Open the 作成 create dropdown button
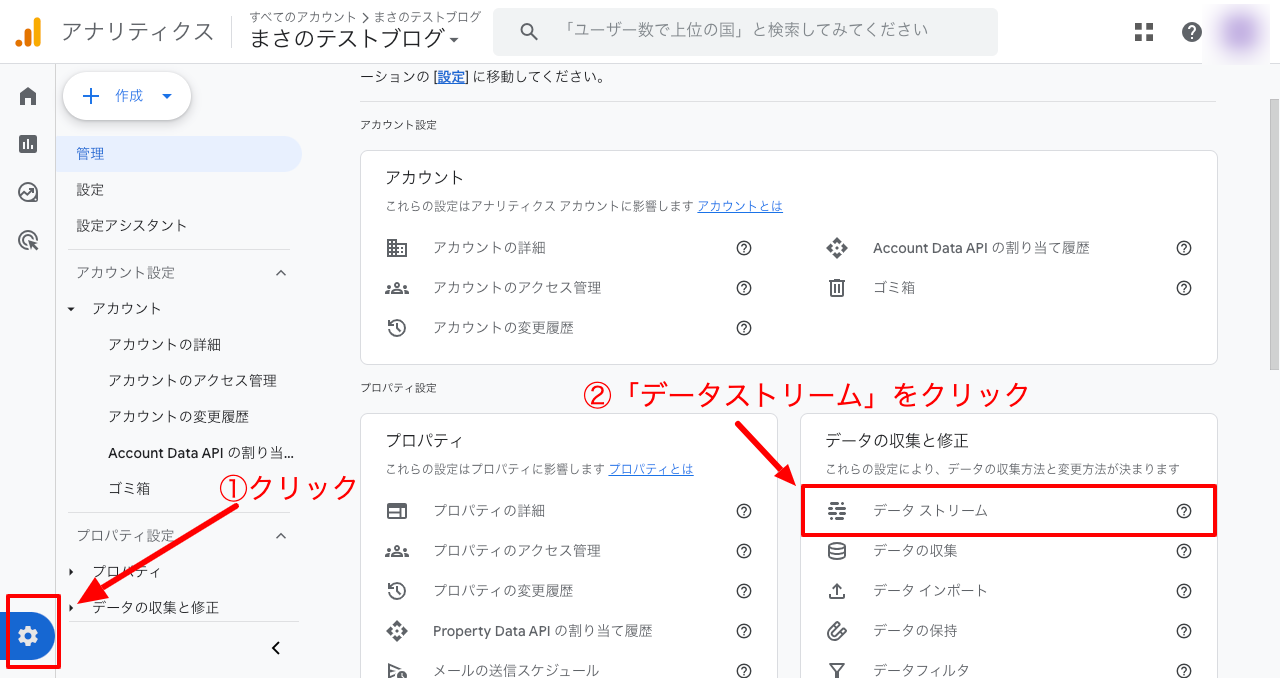The image size is (1280, 678). click(127, 96)
